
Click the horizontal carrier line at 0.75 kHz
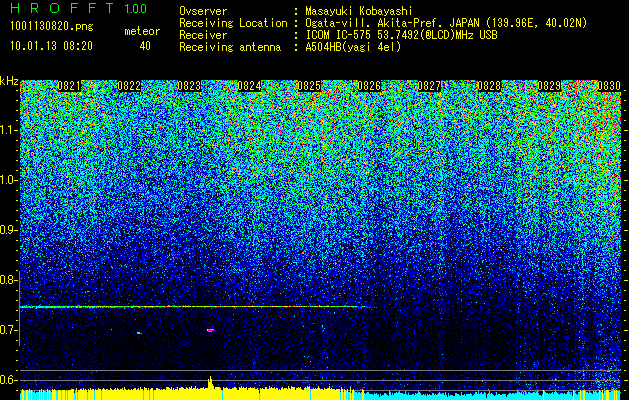(193, 307)
